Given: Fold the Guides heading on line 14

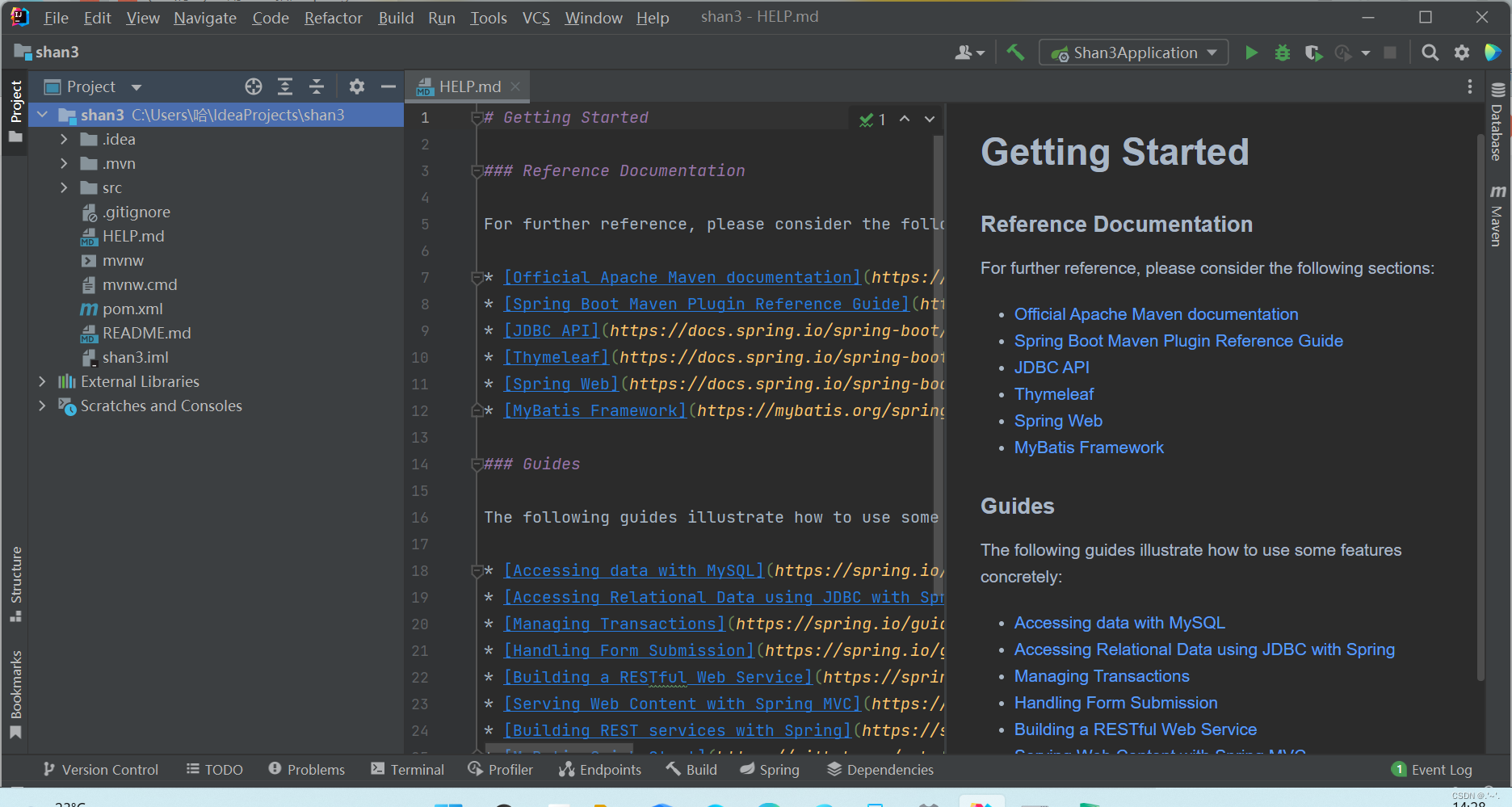Looking at the screenshot, I should [477, 464].
